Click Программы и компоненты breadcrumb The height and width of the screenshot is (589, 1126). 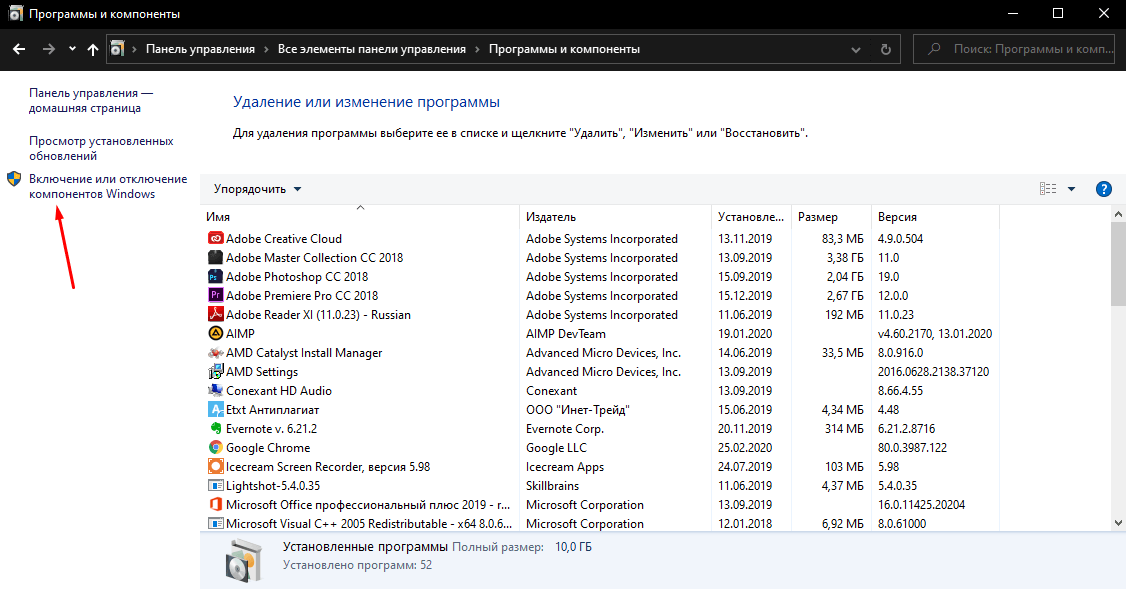(564, 49)
